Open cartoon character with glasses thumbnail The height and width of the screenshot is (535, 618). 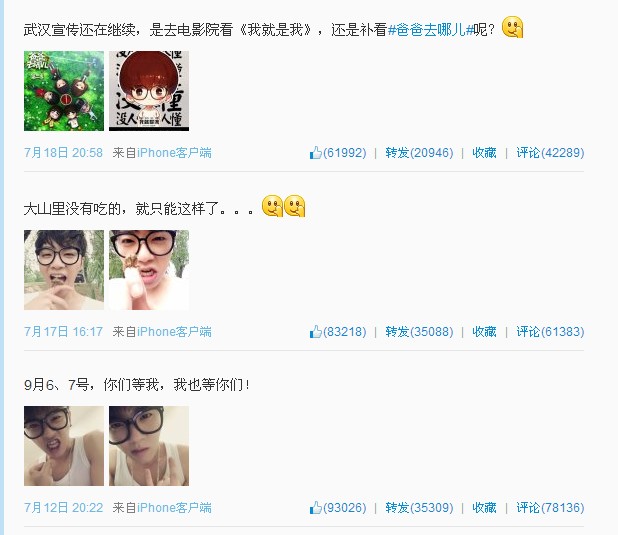click(x=149, y=91)
